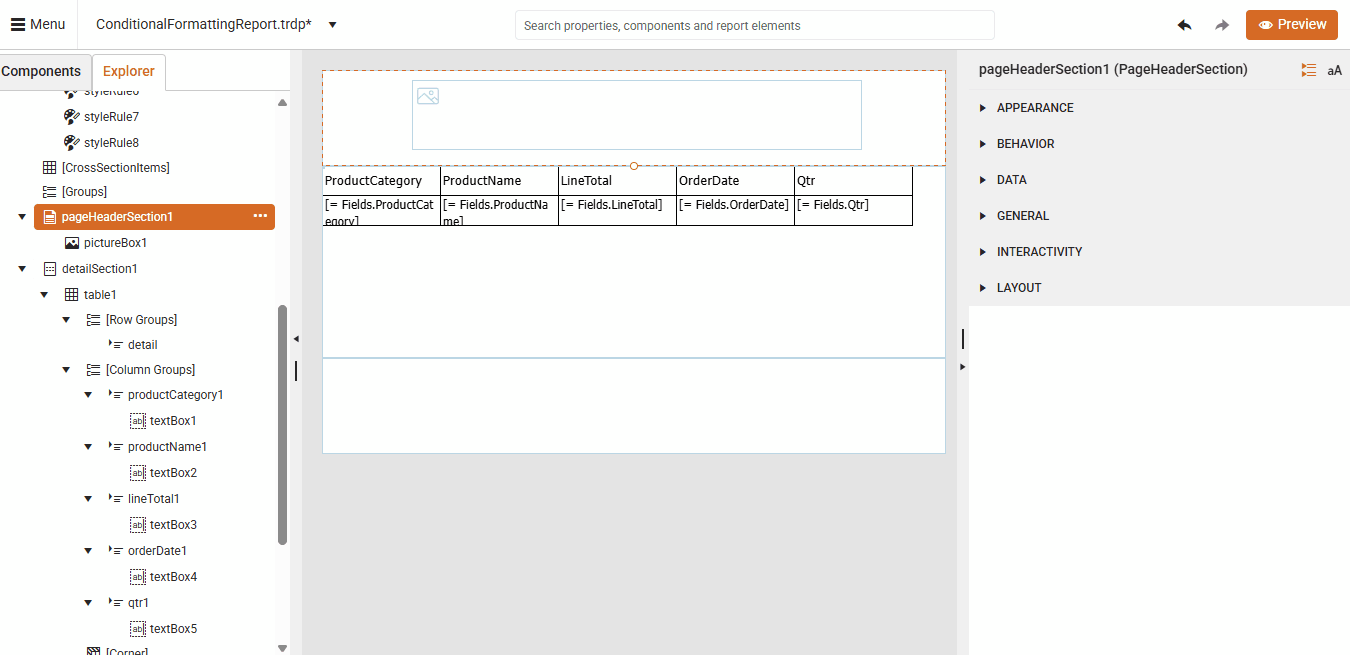
Task: Select the styleRule7 tree item label
Action: (x=111, y=117)
